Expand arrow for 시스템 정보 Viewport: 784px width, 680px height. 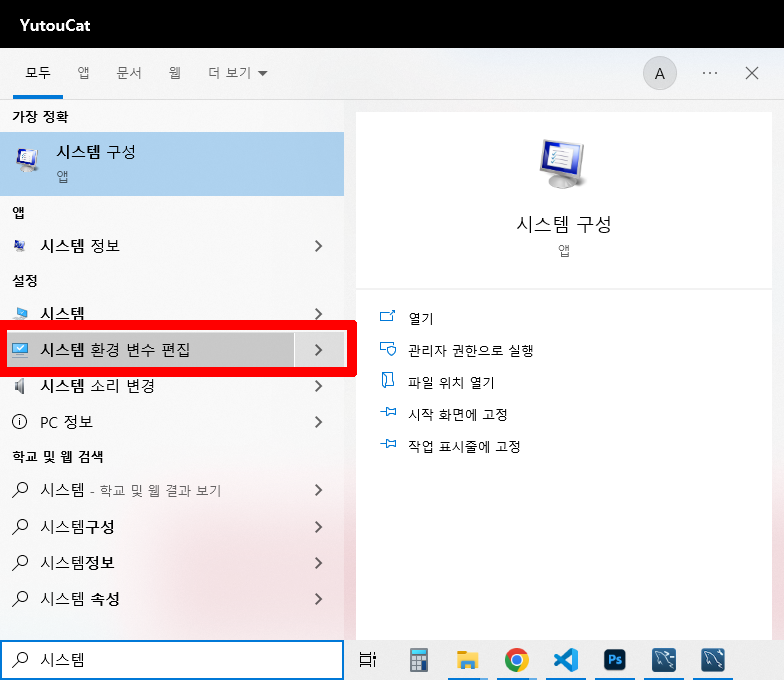[x=318, y=246]
